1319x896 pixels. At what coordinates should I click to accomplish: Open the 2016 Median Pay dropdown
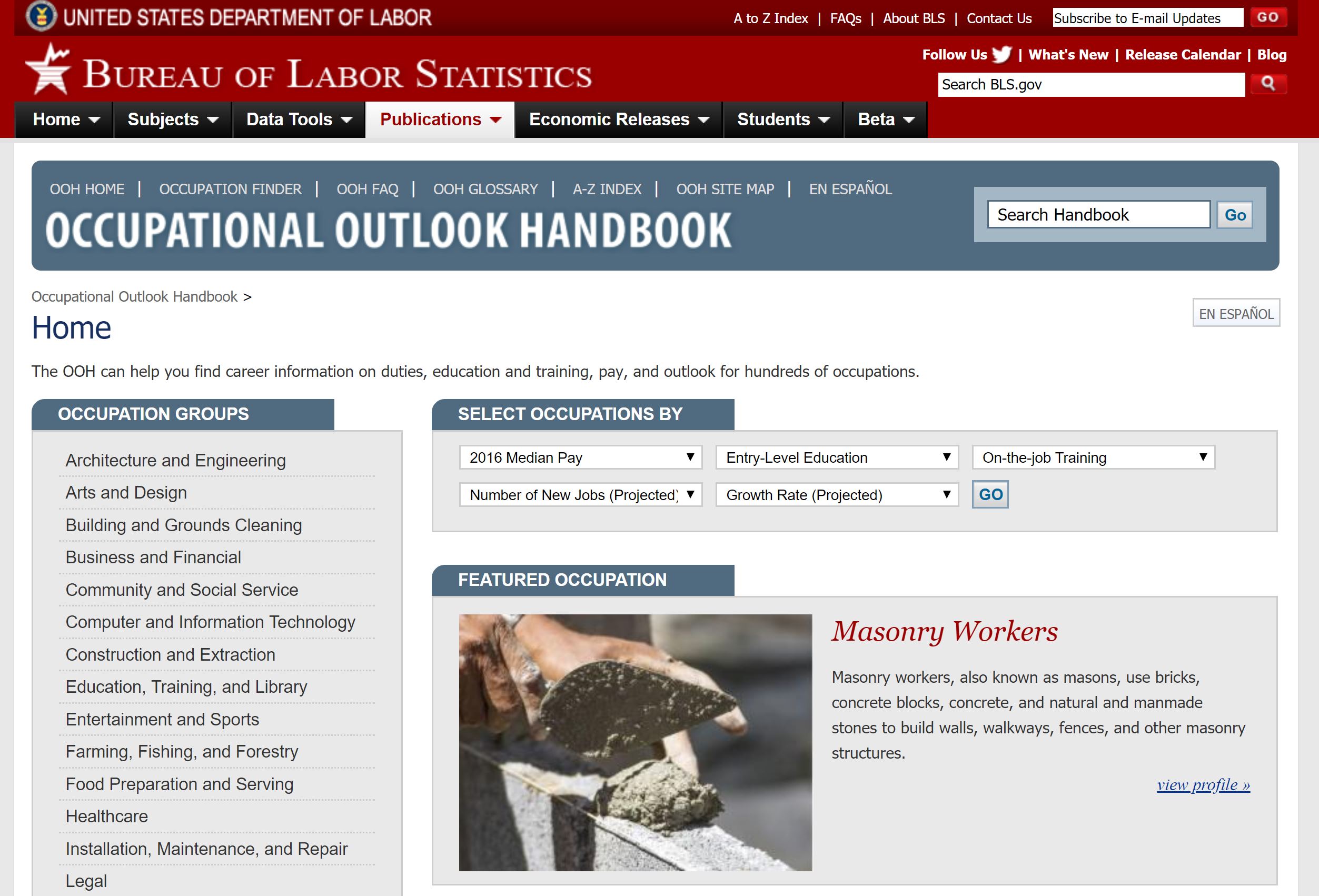tap(581, 457)
